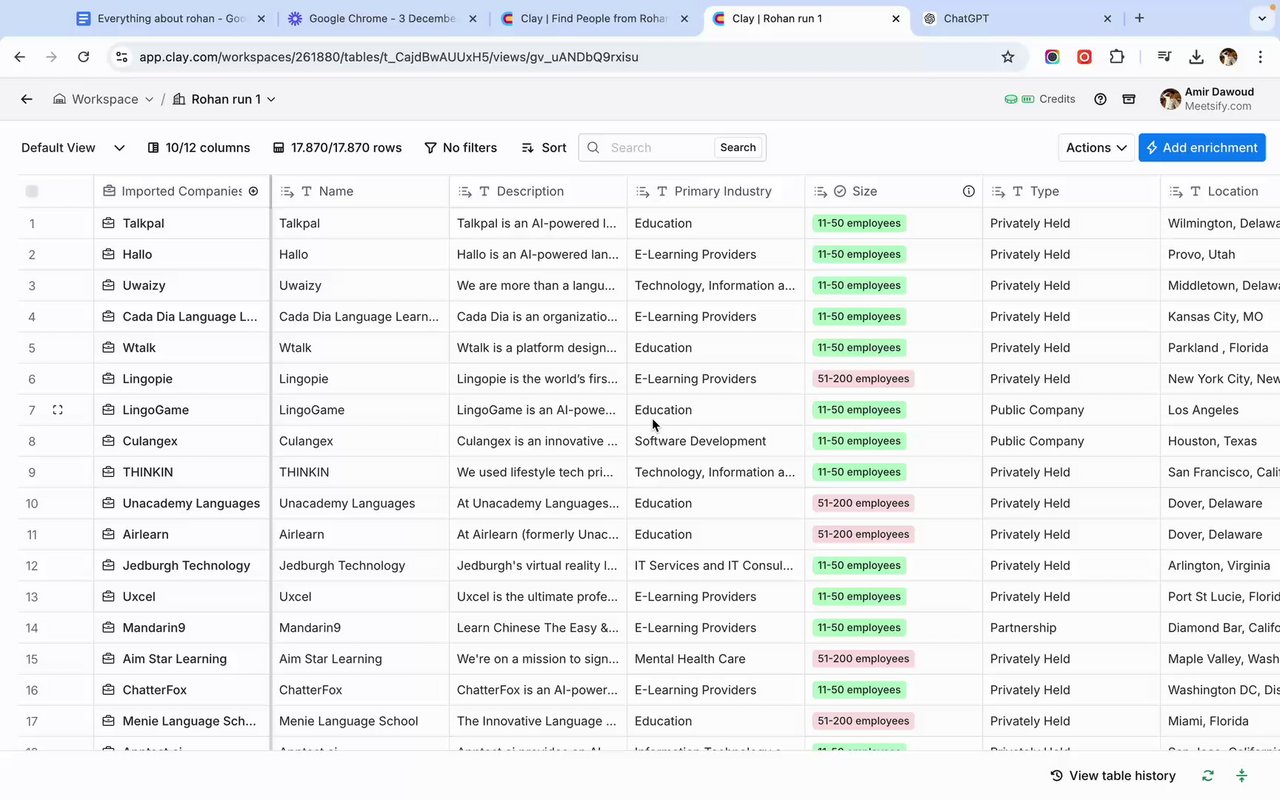Open the help question mark icon
Image resolution: width=1280 pixels, height=800 pixels.
pos(1101,99)
